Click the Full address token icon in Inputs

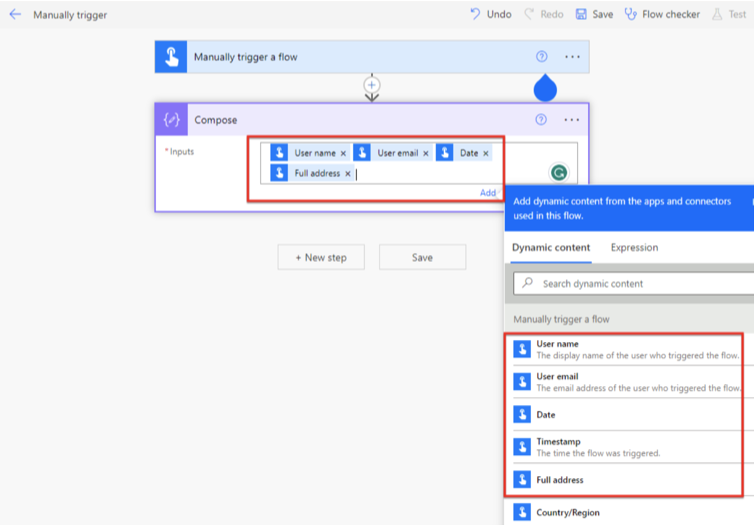point(279,173)
